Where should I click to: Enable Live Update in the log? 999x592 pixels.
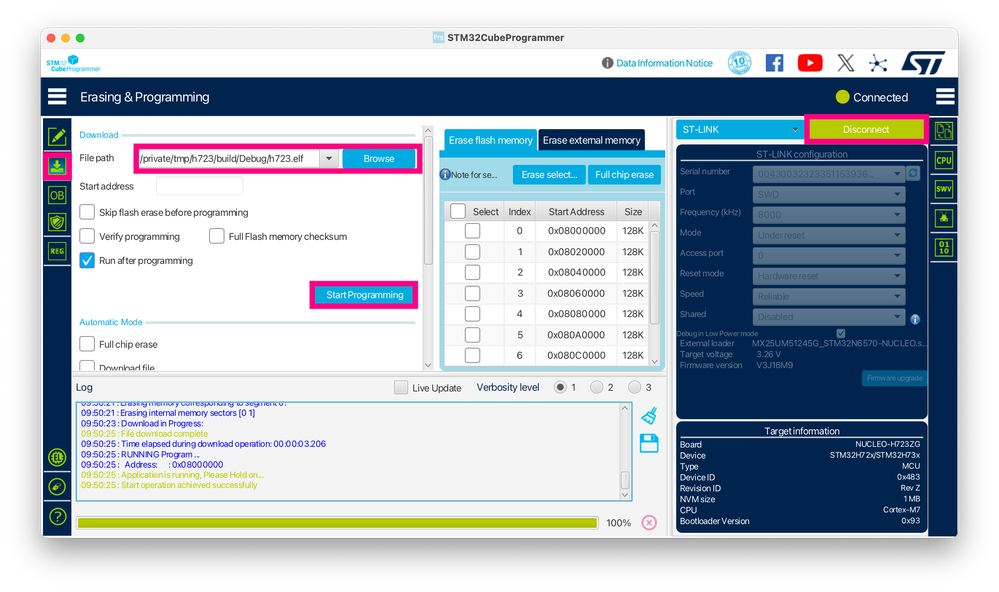[x=401, y=387]
